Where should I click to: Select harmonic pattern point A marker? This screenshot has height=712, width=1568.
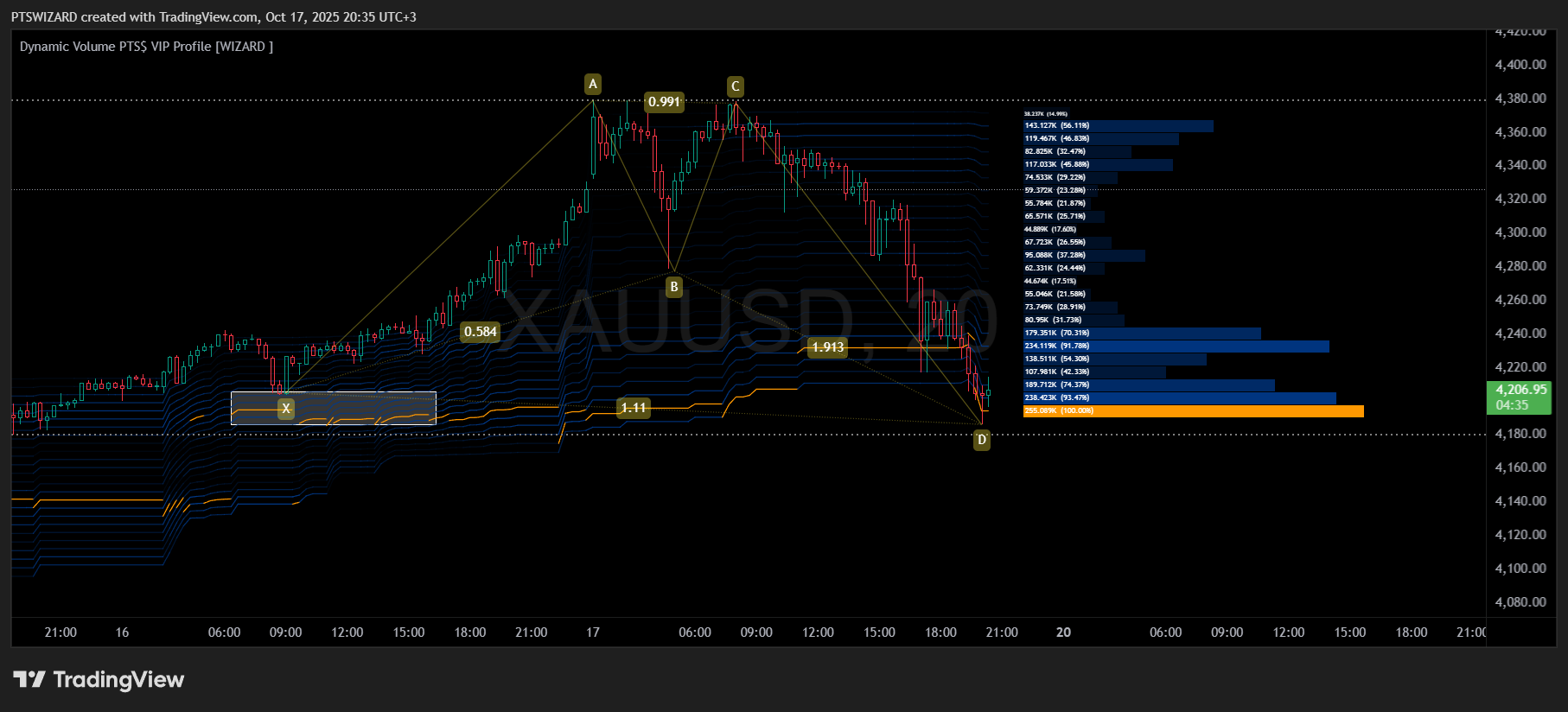pos(592,84)
